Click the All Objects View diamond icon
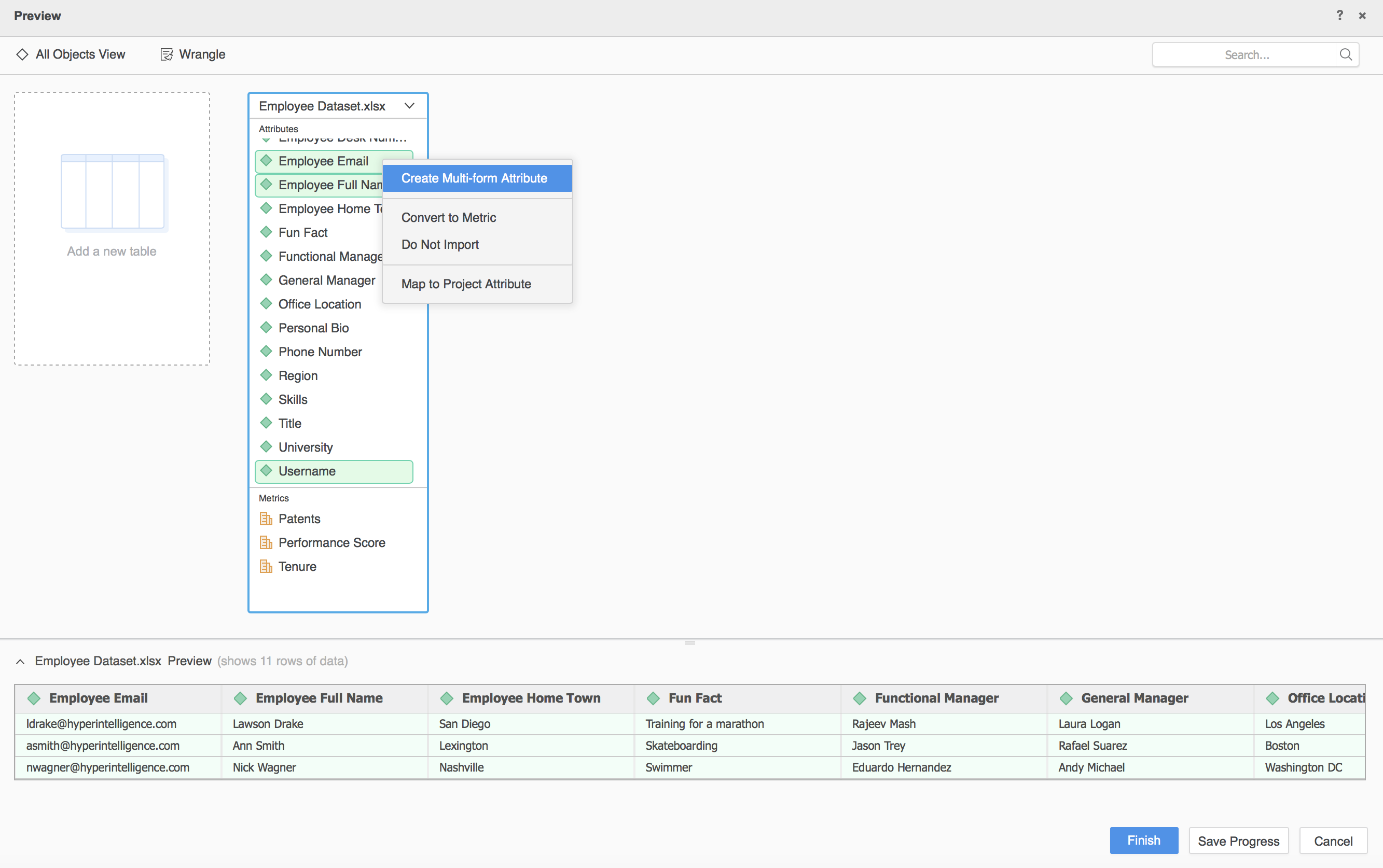 point(22,54)
